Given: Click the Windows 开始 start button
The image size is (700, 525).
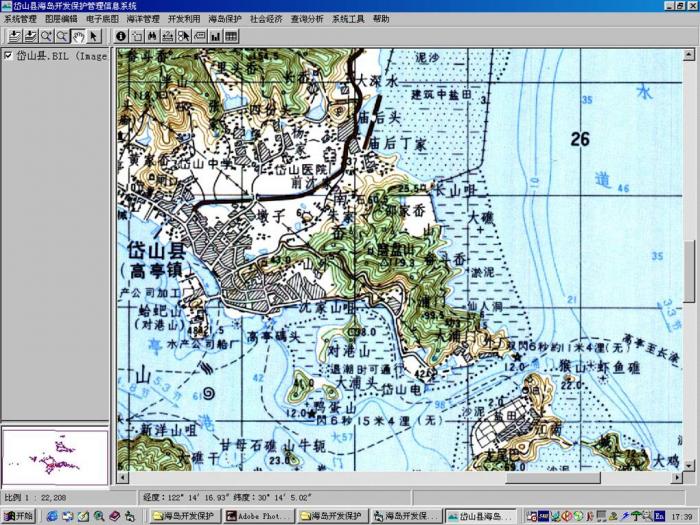Looking at the screenshot, I should [18, 516].
